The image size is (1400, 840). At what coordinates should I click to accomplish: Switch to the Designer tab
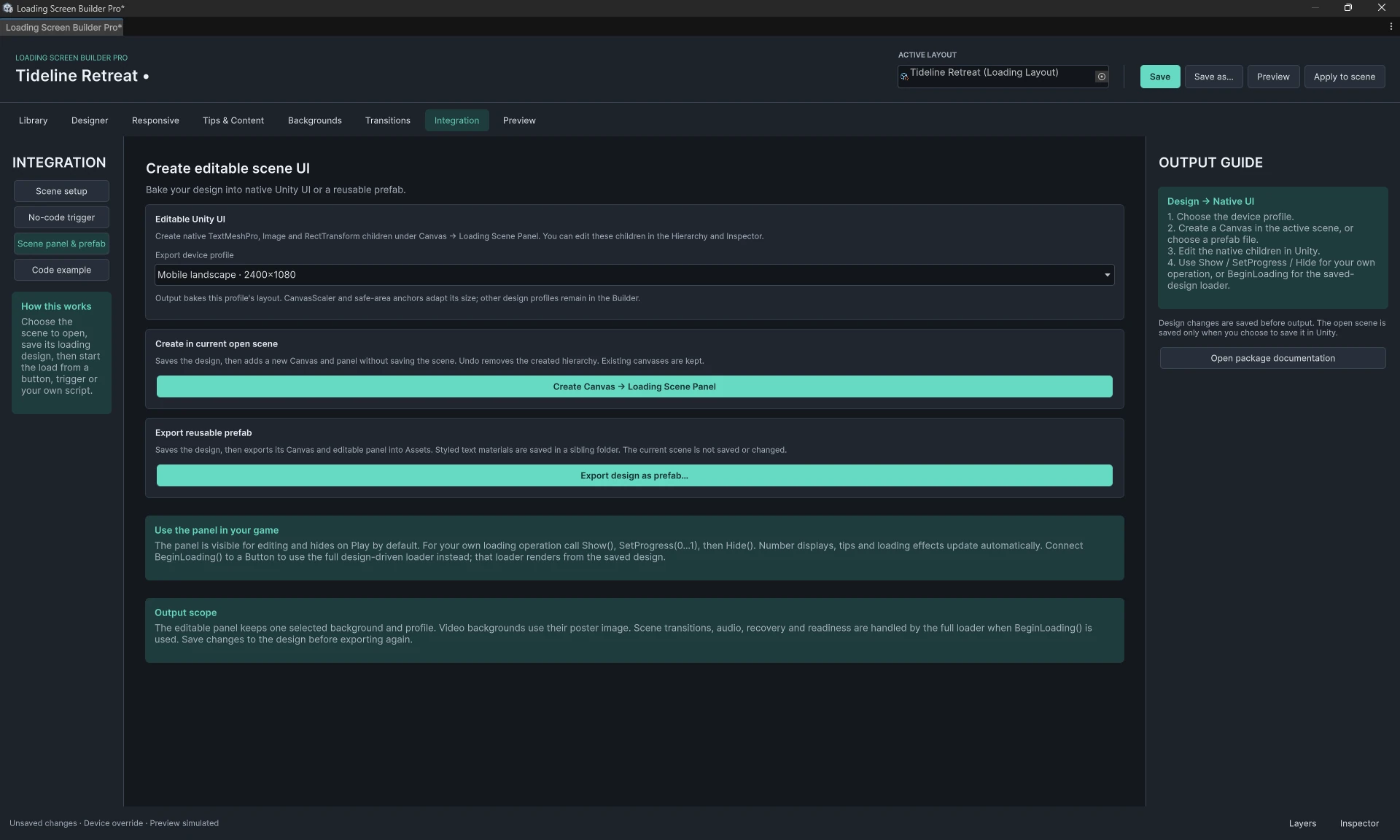(90, 120)
